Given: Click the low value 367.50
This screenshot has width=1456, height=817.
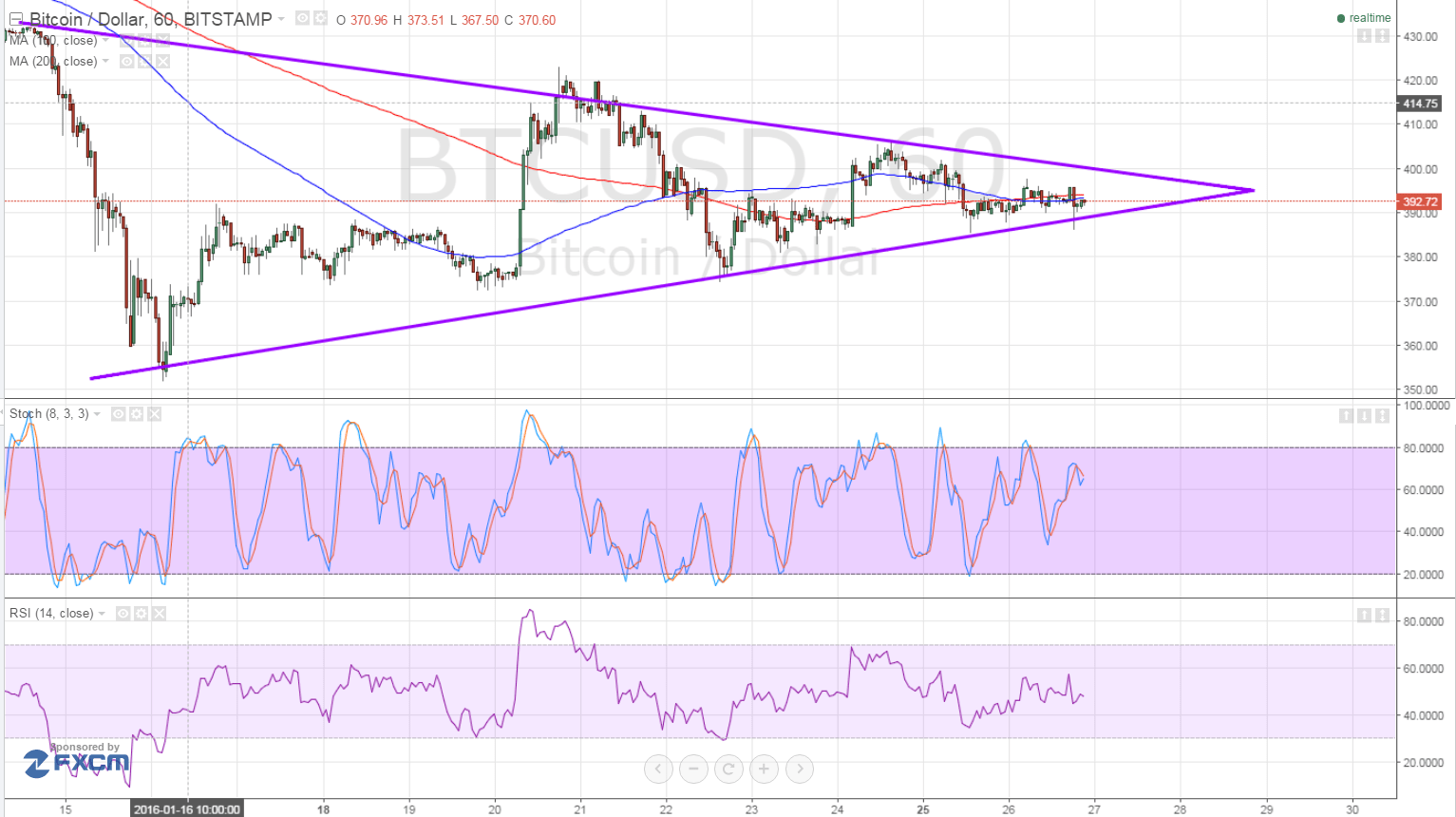Looking at the screenshot, I should tap(481, 20).
